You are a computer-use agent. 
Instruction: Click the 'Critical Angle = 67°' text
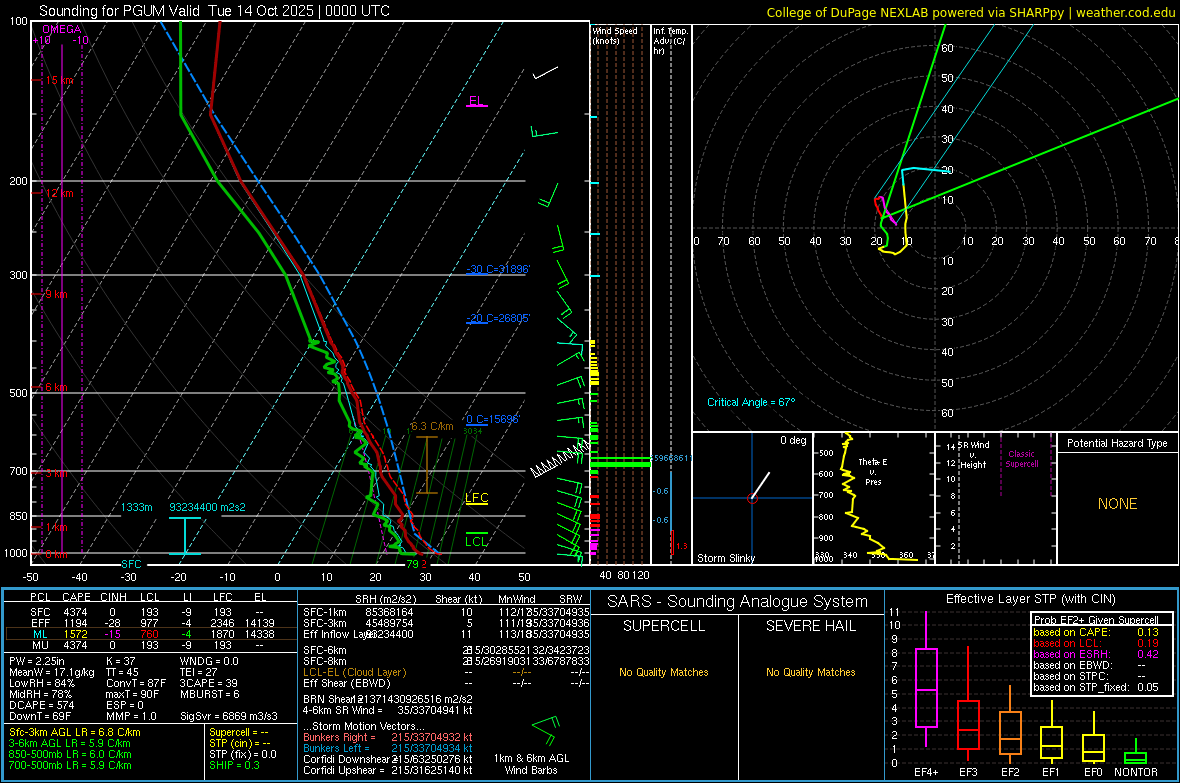click(x=751, y=402)
